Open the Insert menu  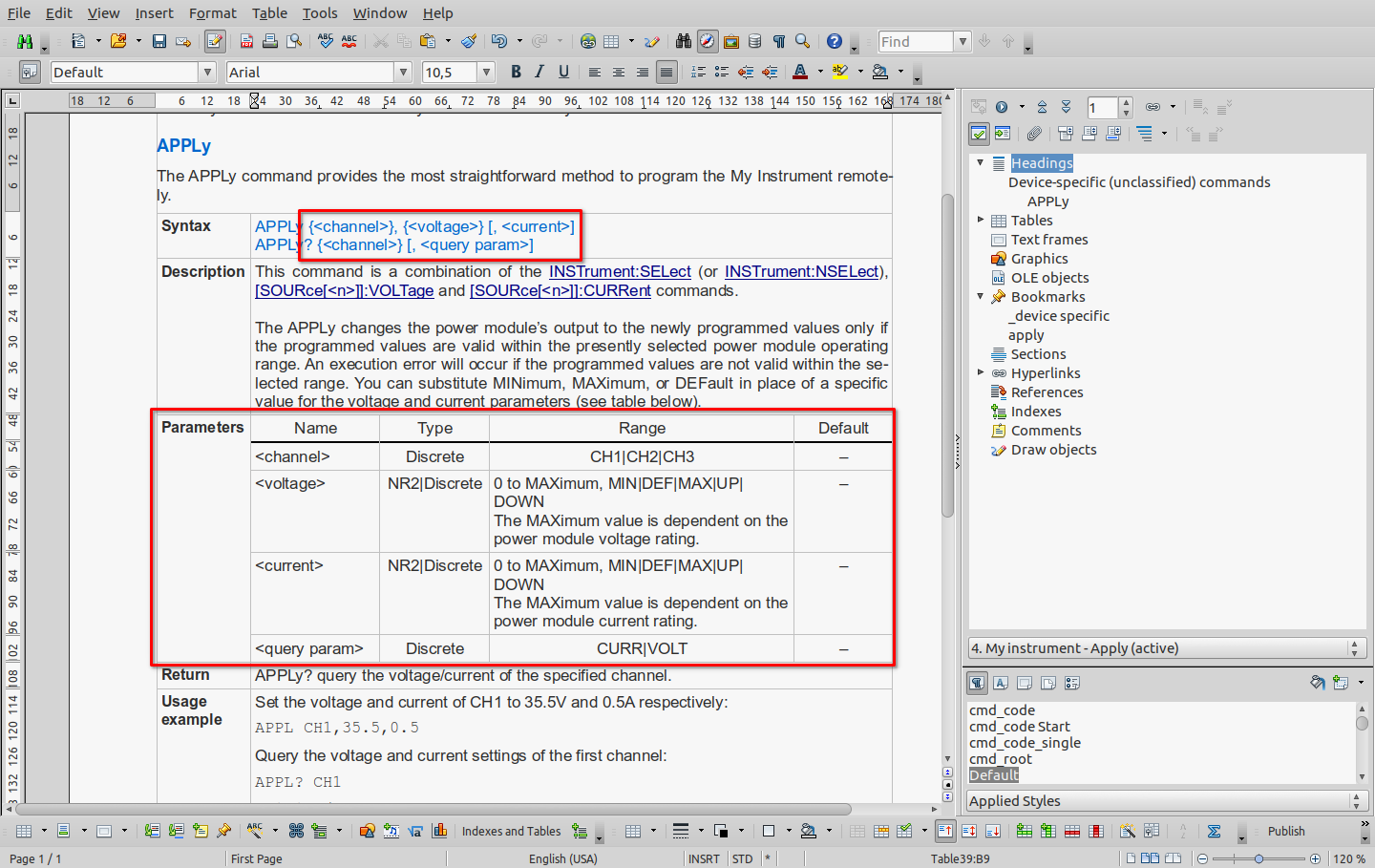[154, 13]
